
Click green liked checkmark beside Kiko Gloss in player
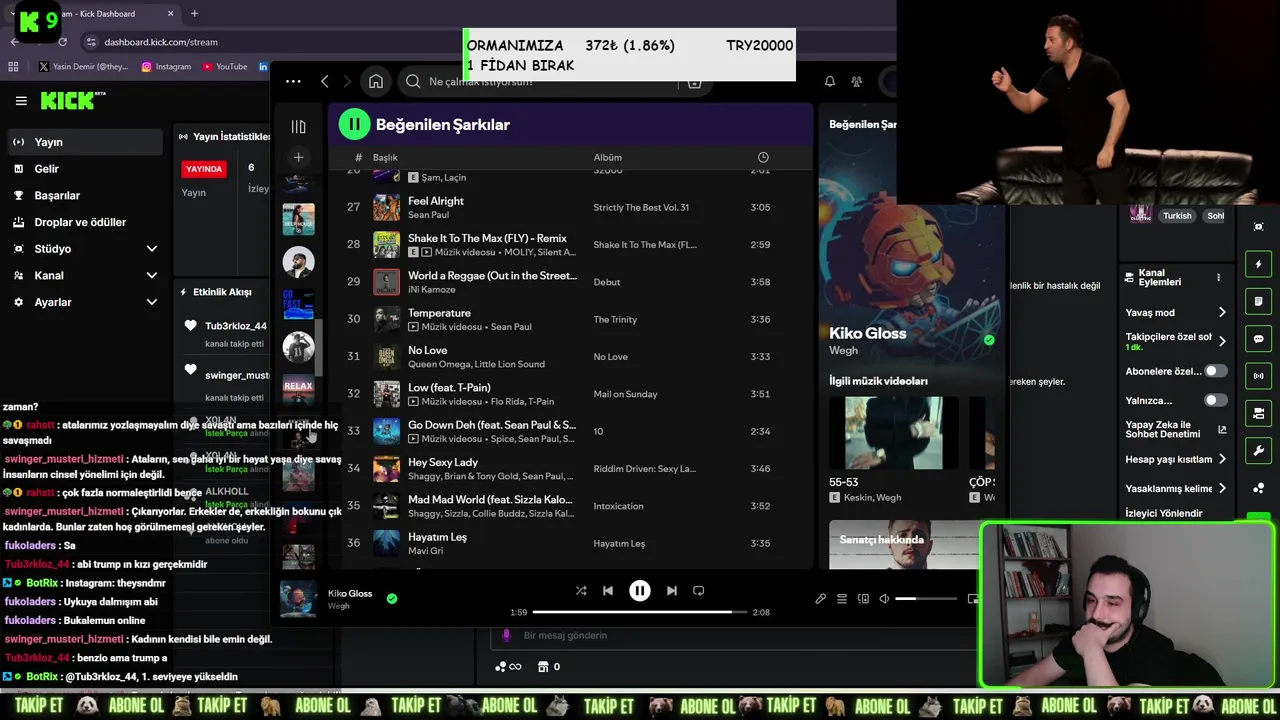[x=392, y=599]
